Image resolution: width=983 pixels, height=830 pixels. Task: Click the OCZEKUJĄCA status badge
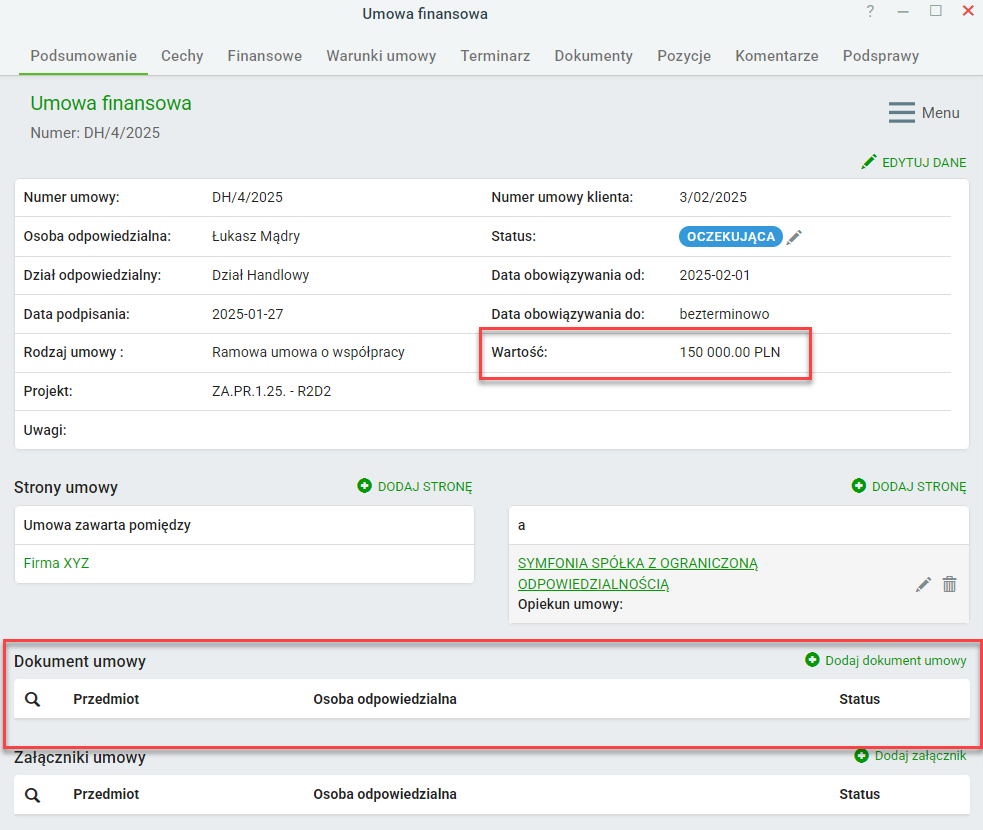coord(731,236)
